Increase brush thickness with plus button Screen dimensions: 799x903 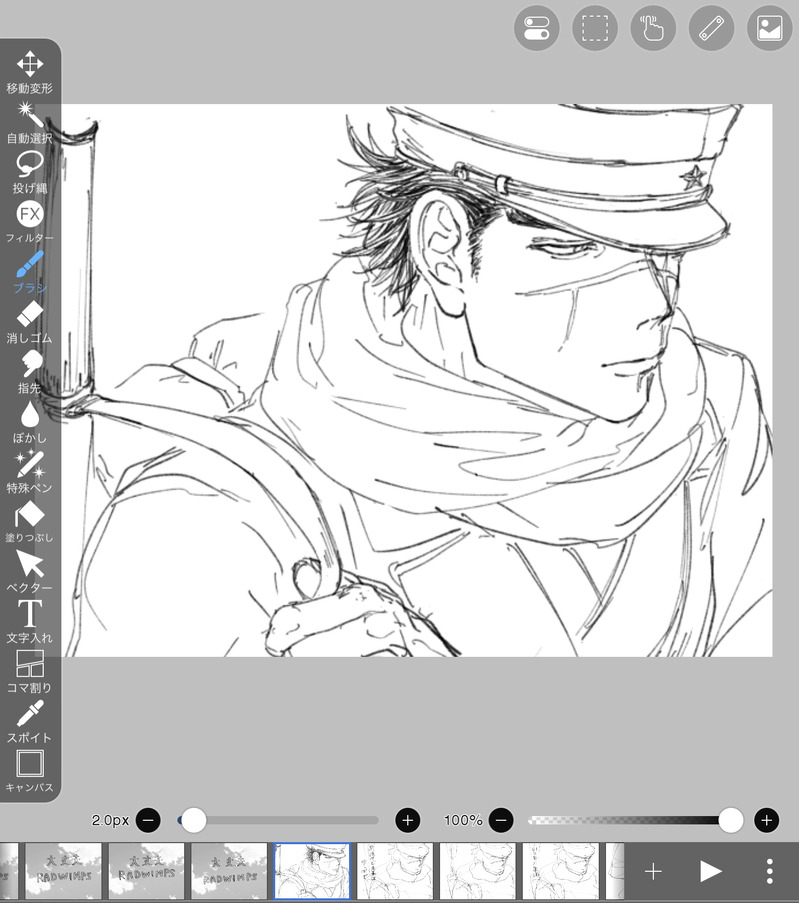(408, 820)
